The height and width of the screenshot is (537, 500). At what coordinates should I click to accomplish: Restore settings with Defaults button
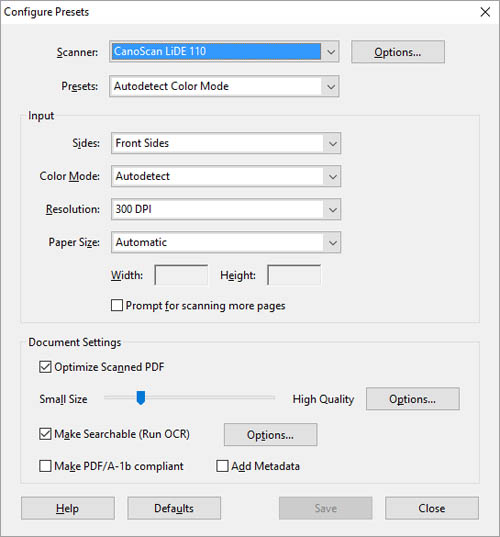174,508
